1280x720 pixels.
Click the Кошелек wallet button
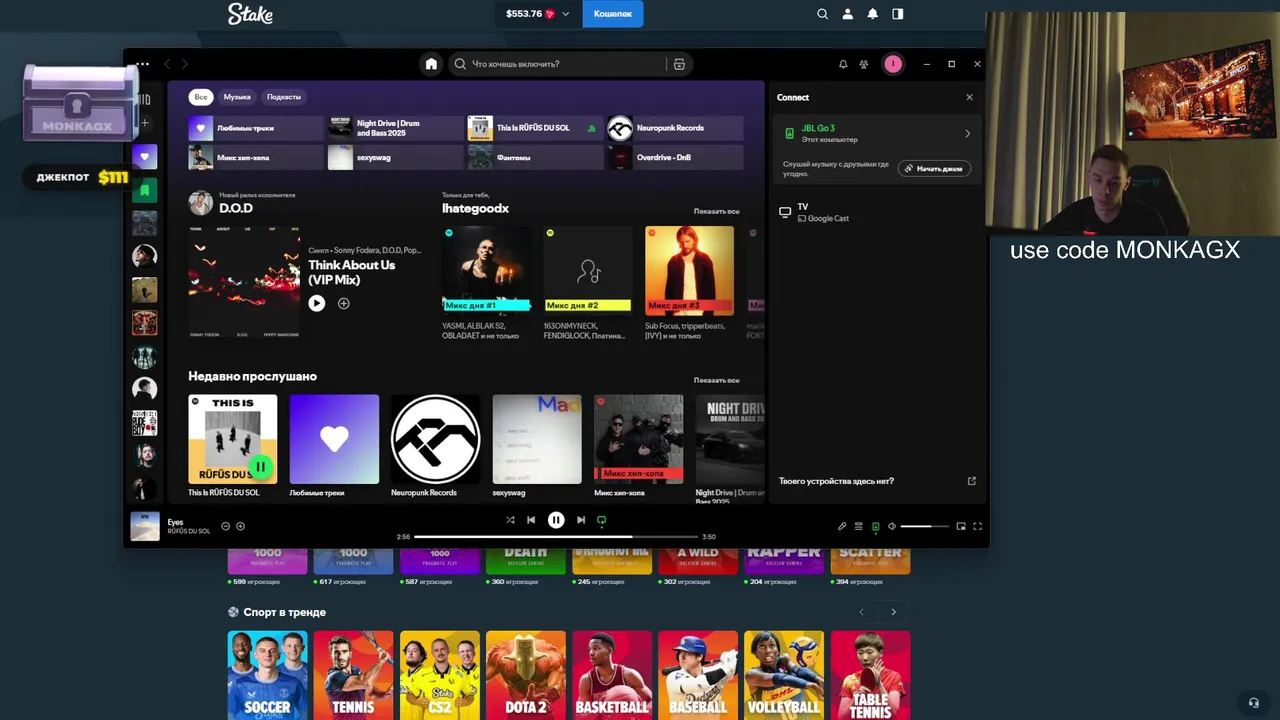coord(613,14)
